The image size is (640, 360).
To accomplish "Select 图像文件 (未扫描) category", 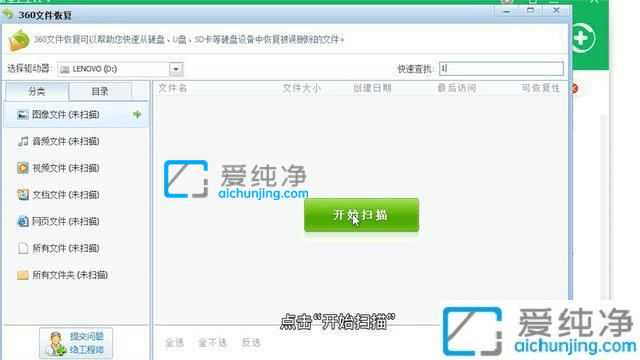I will pyautogui.click(x=77, y=115).
